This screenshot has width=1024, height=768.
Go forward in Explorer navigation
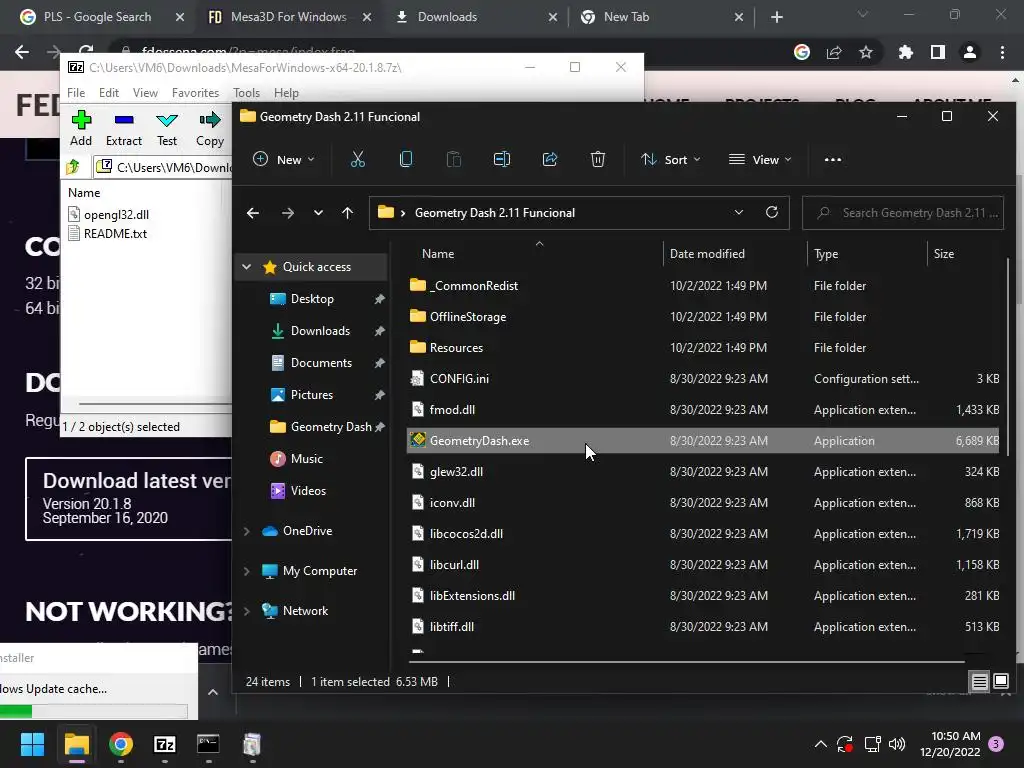287,213
